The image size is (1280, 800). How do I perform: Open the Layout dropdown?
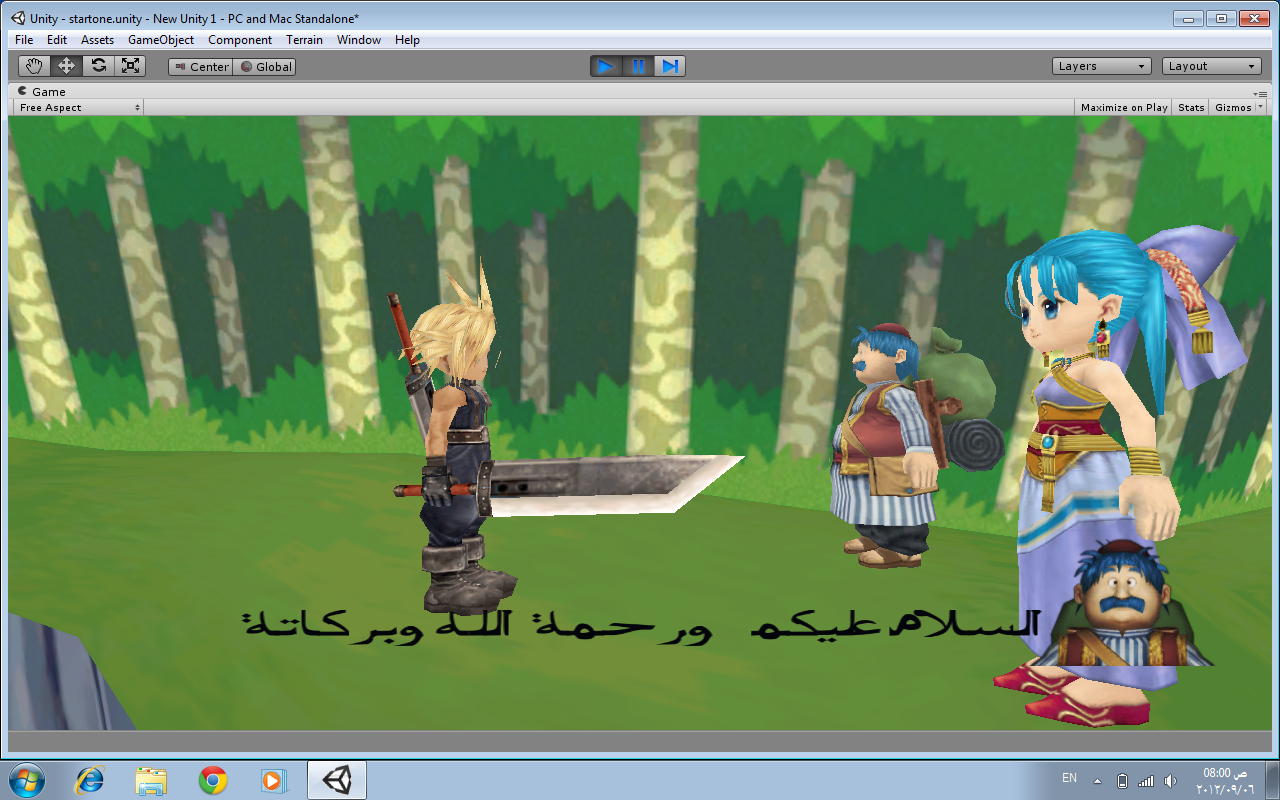tap(1212, 66)
